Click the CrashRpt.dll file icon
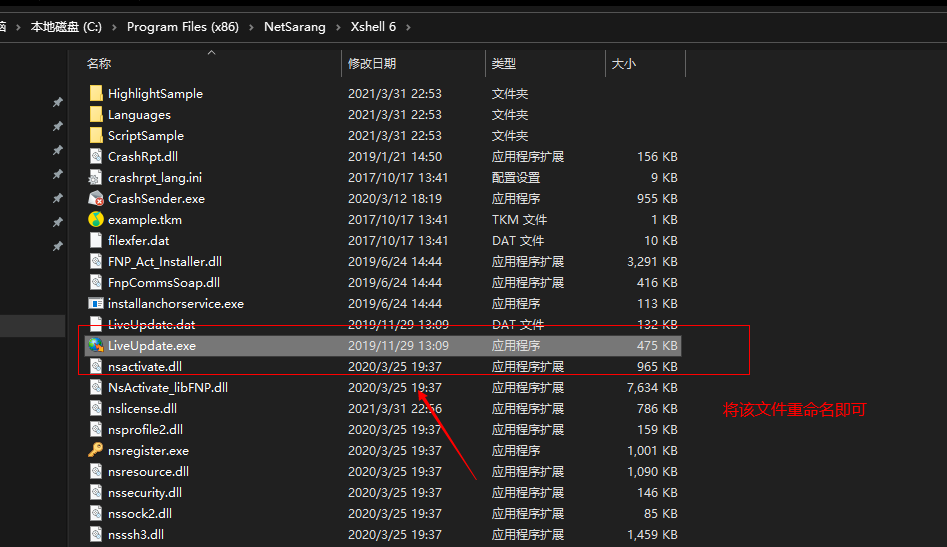 tap(95, 156)
